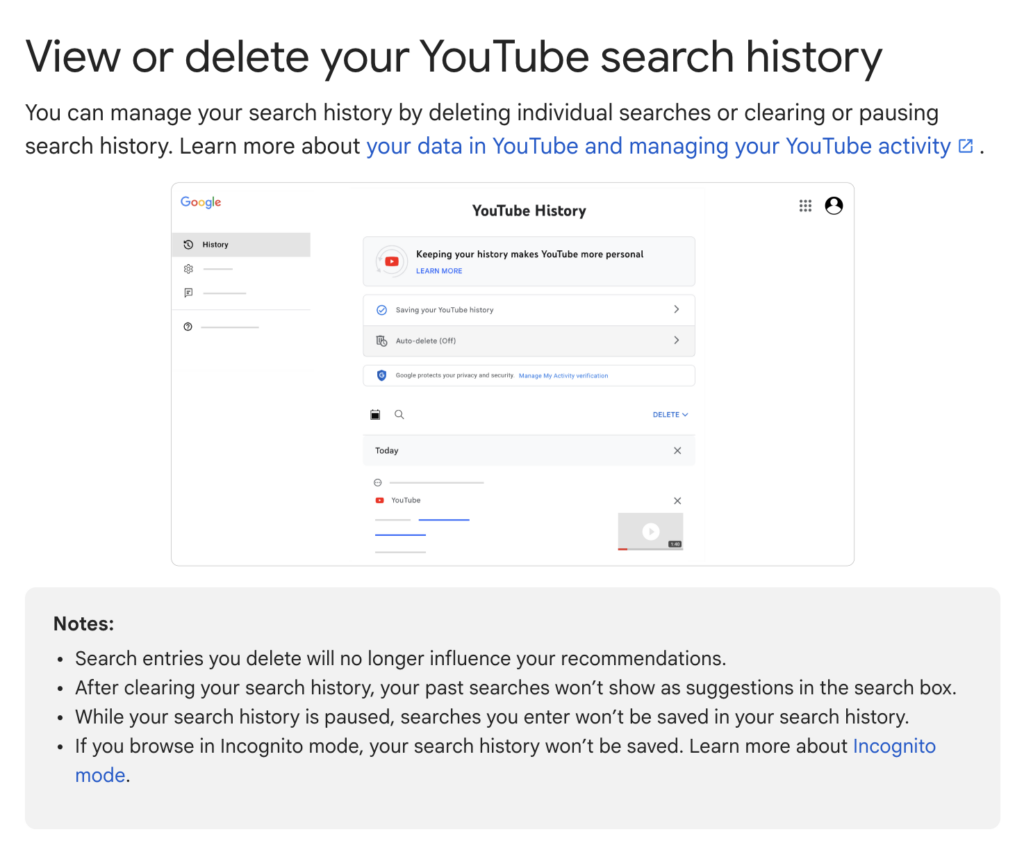Click the LEARN MORE link
This screenshot has height=841, width=1024.
pos(439,271)
